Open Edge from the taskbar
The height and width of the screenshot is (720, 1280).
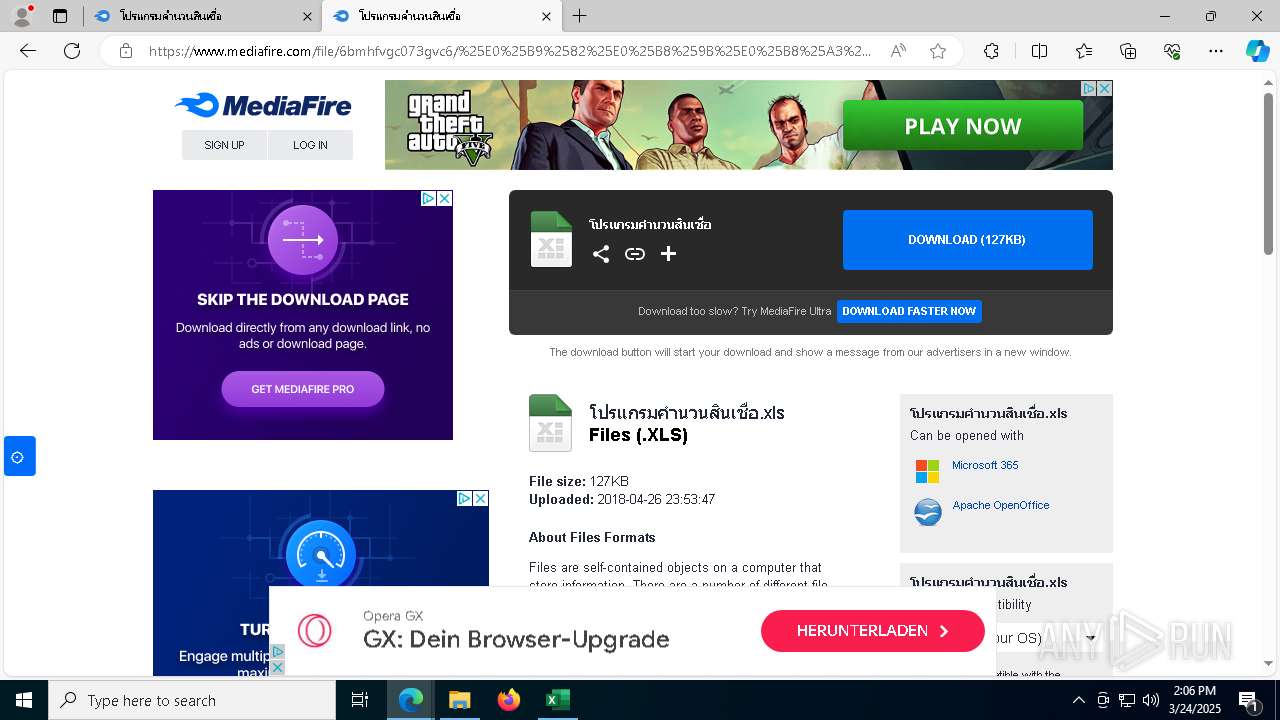(x=411, y=700)
